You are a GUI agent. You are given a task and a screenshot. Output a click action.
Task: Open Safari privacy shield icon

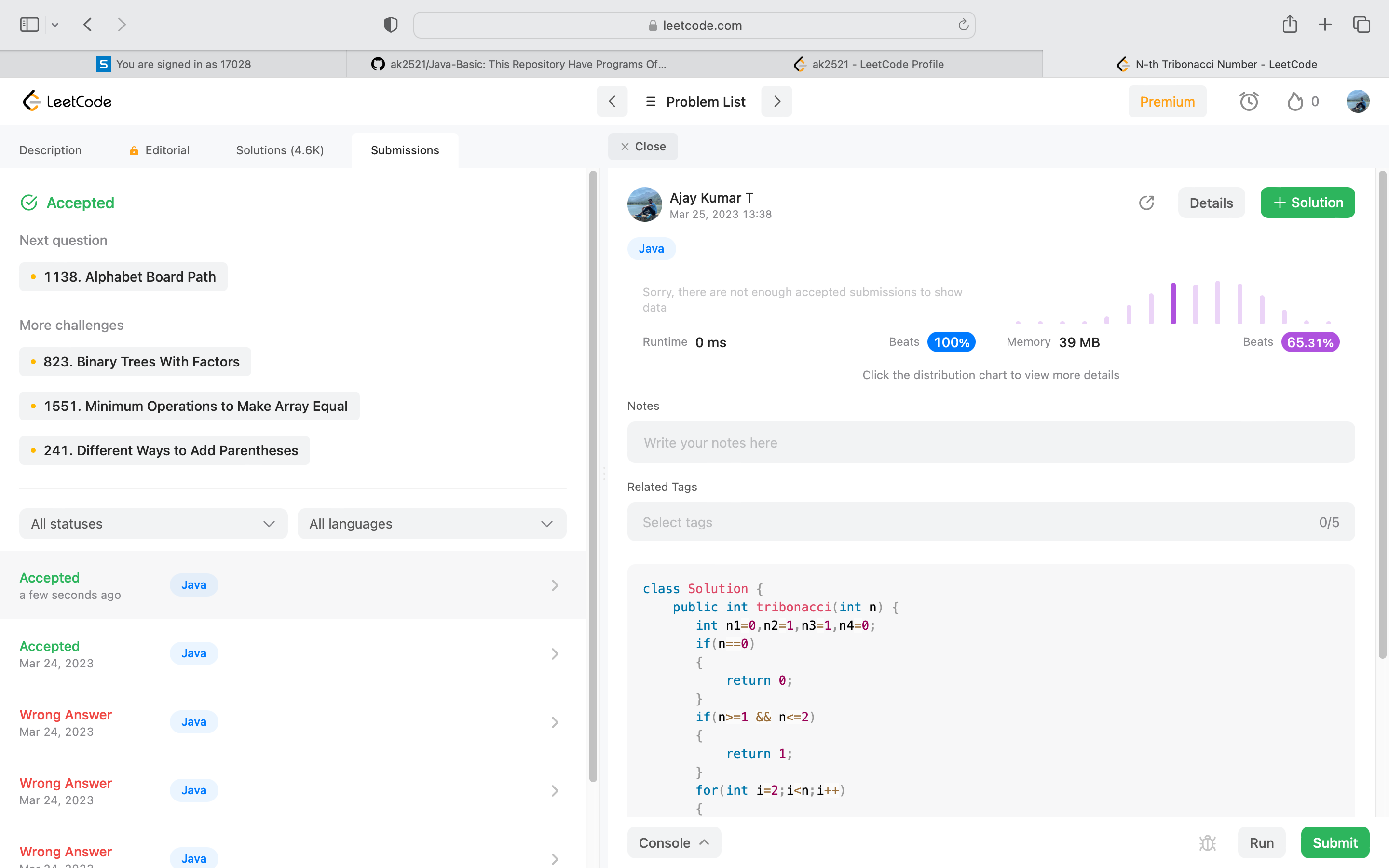[x=391, y=25]
